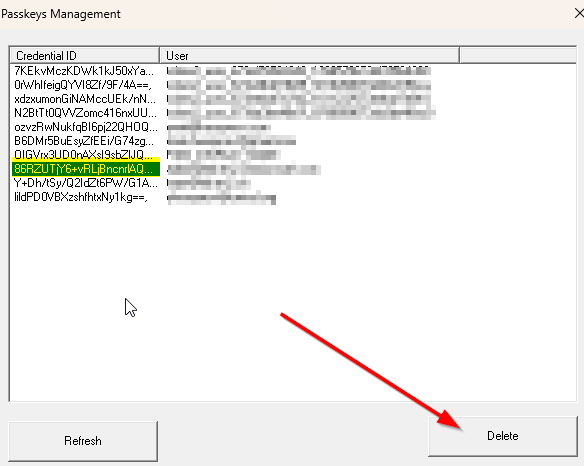Sort by the Credential ID column header
The height and width of the screenshot is (466, 584).
(85, 56)
